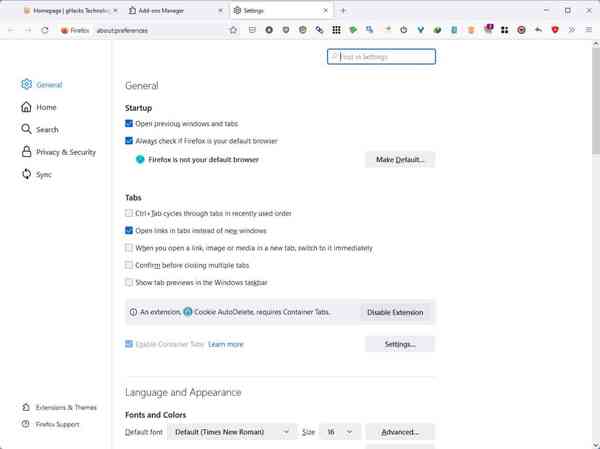
Task: Open the font Size dropdown
Action: [x=340, y=432]
